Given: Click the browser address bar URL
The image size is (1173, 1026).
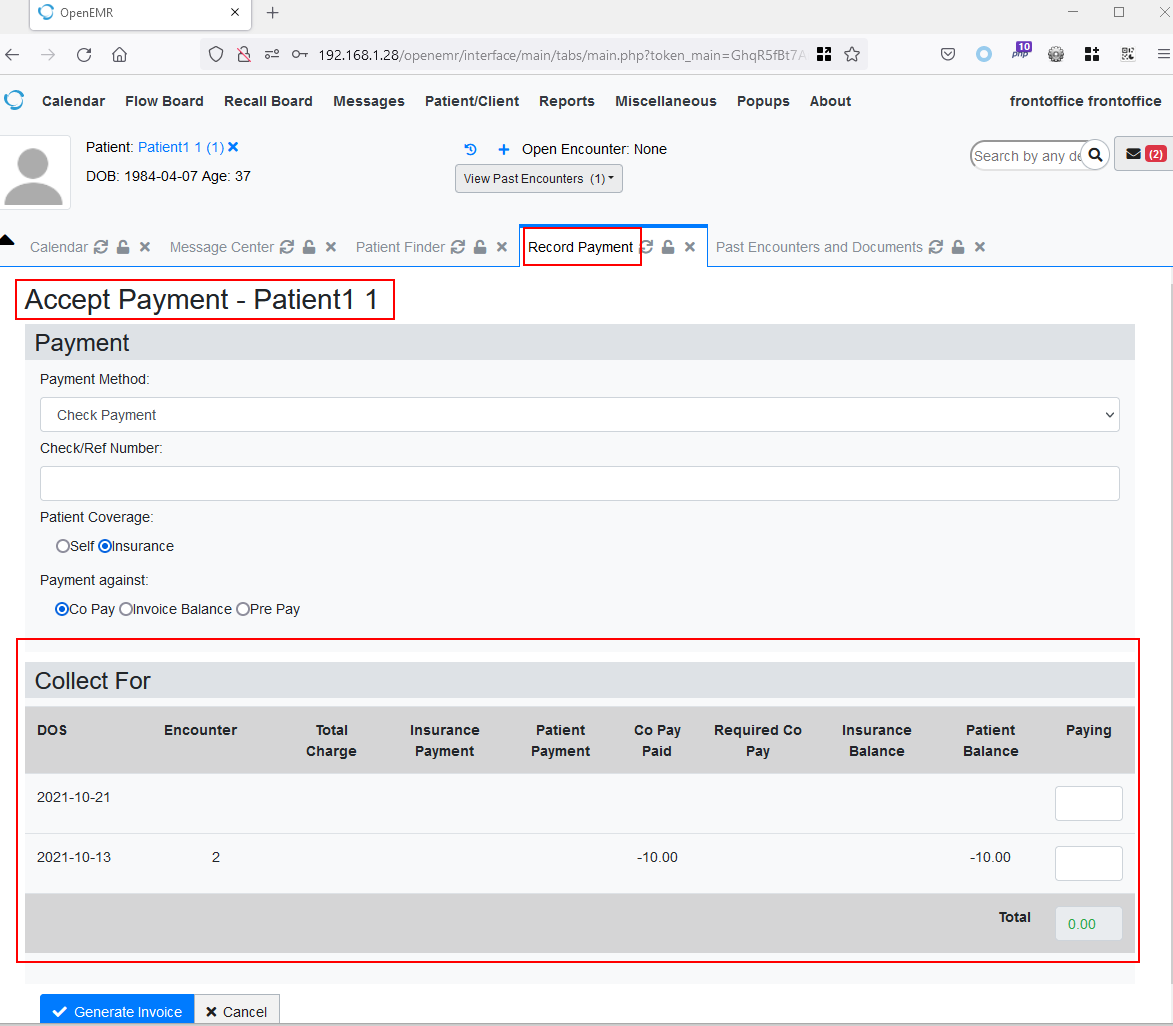Looking at the screenshot, I should click(x=562, y=55).
